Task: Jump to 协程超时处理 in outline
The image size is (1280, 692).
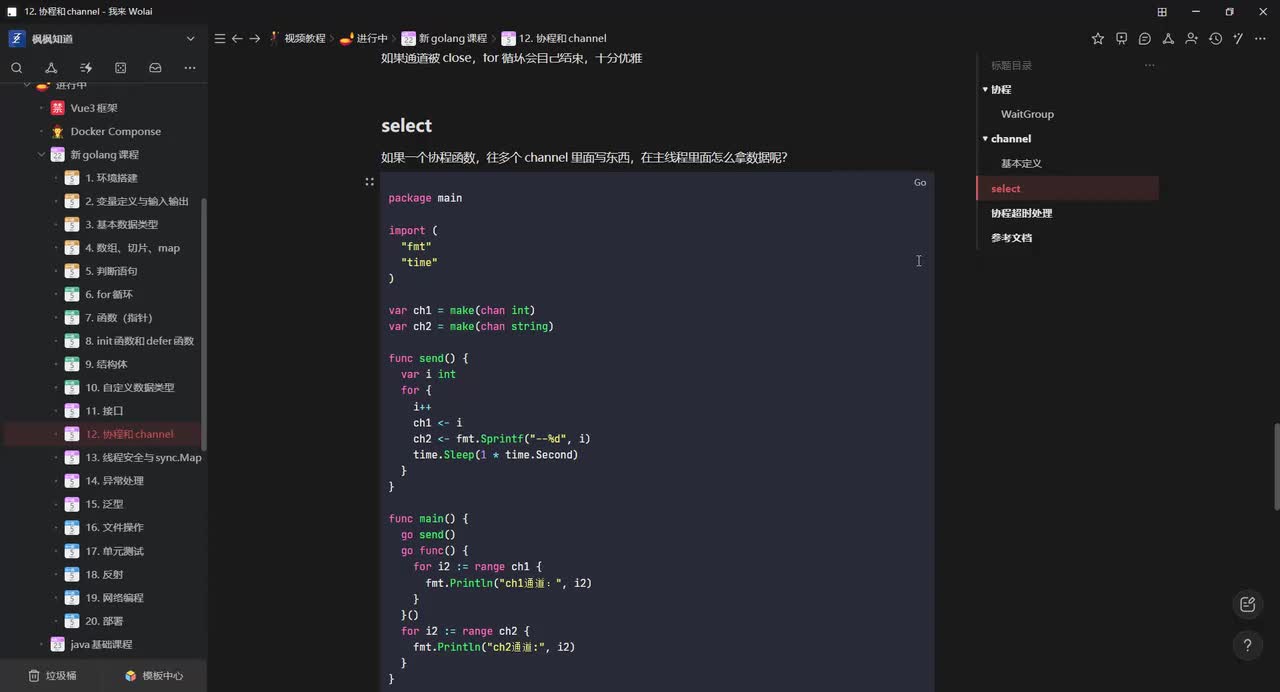Action: tap(1021, 213)
